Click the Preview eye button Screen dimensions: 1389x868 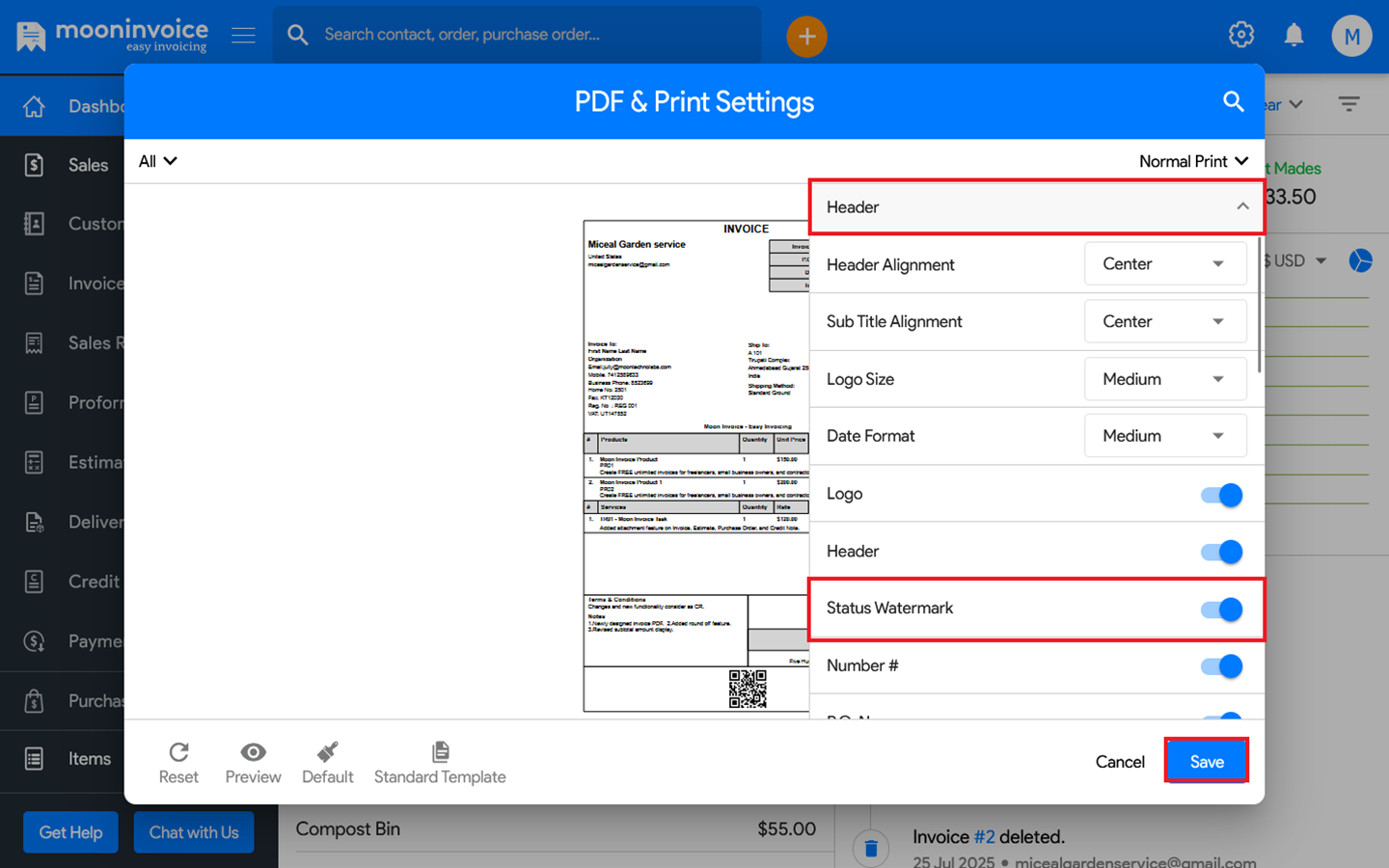tap(253, 763)
